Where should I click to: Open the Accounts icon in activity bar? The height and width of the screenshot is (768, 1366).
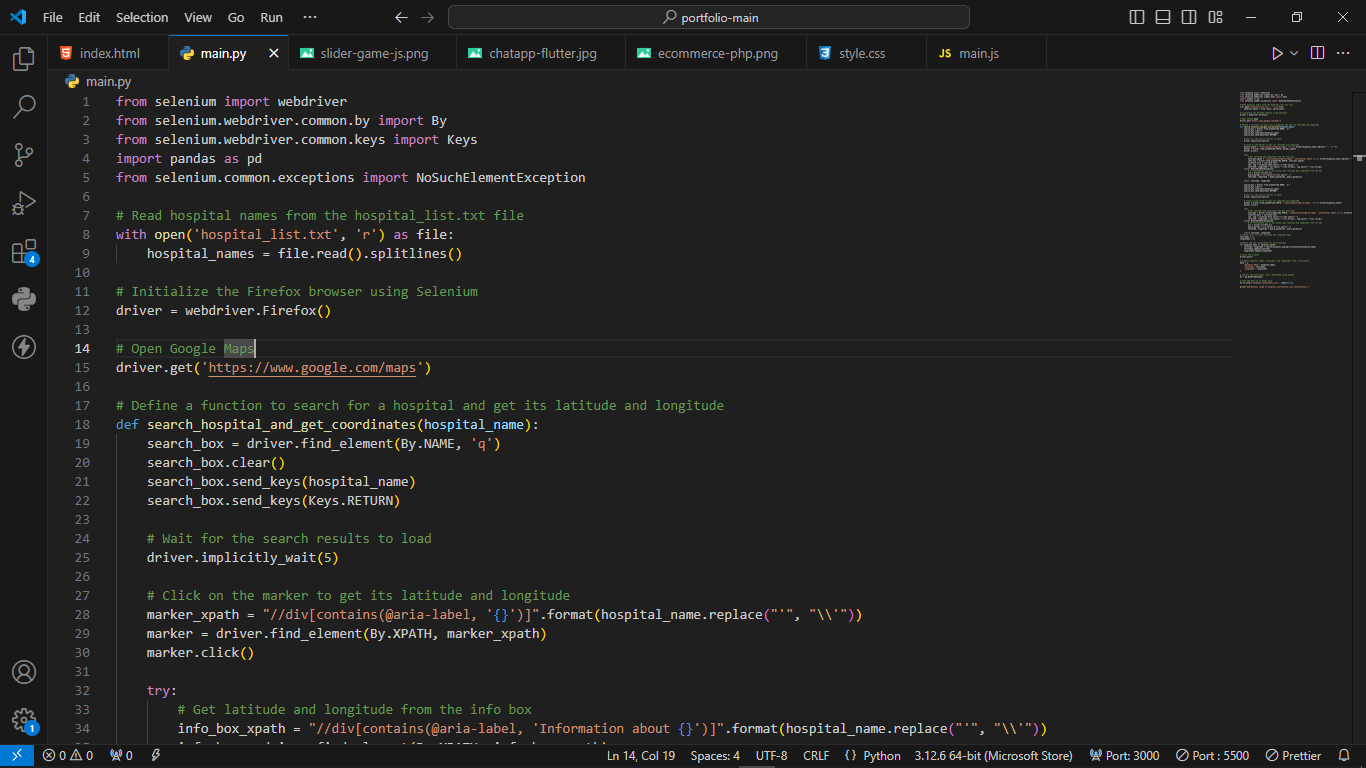(24, 672)
